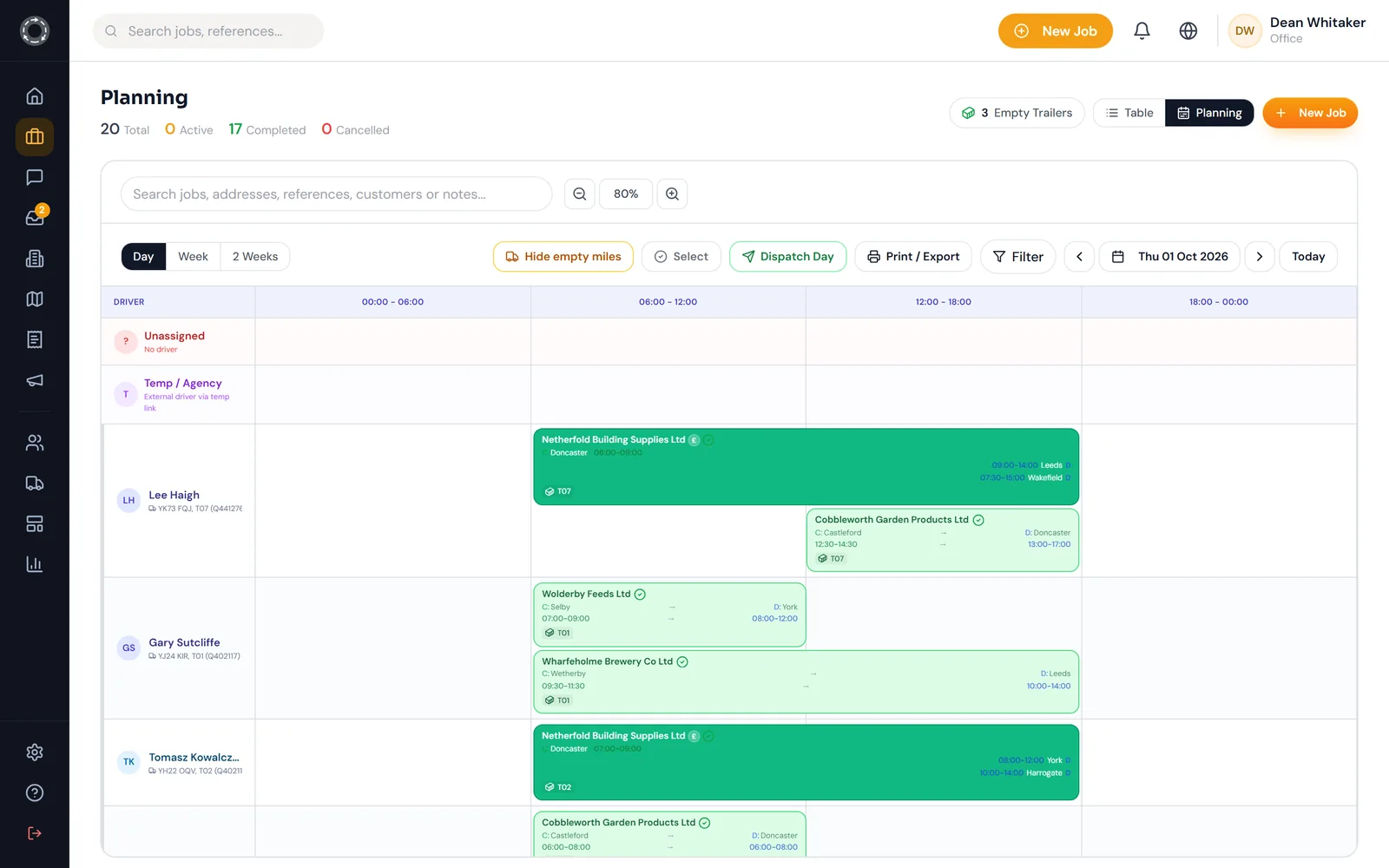
Task: Click the top bar New Job button
Action: (1056, 31)
